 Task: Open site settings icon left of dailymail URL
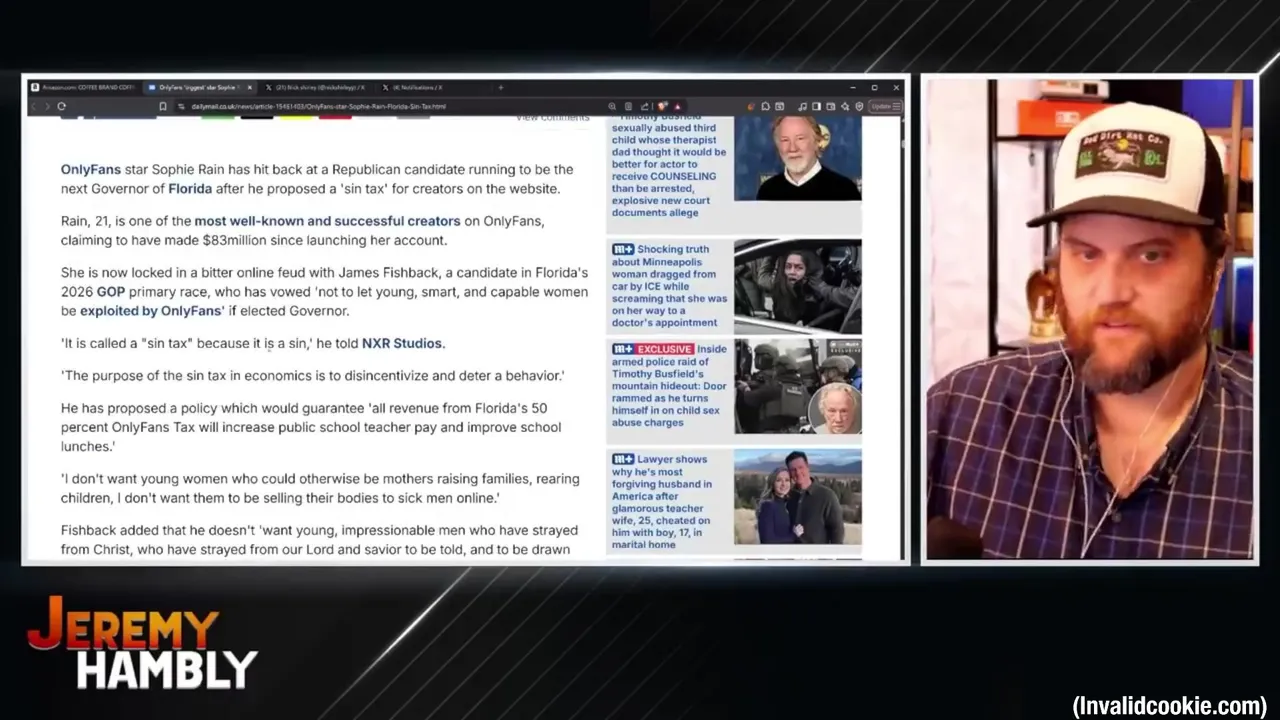[x=182, y=106]
